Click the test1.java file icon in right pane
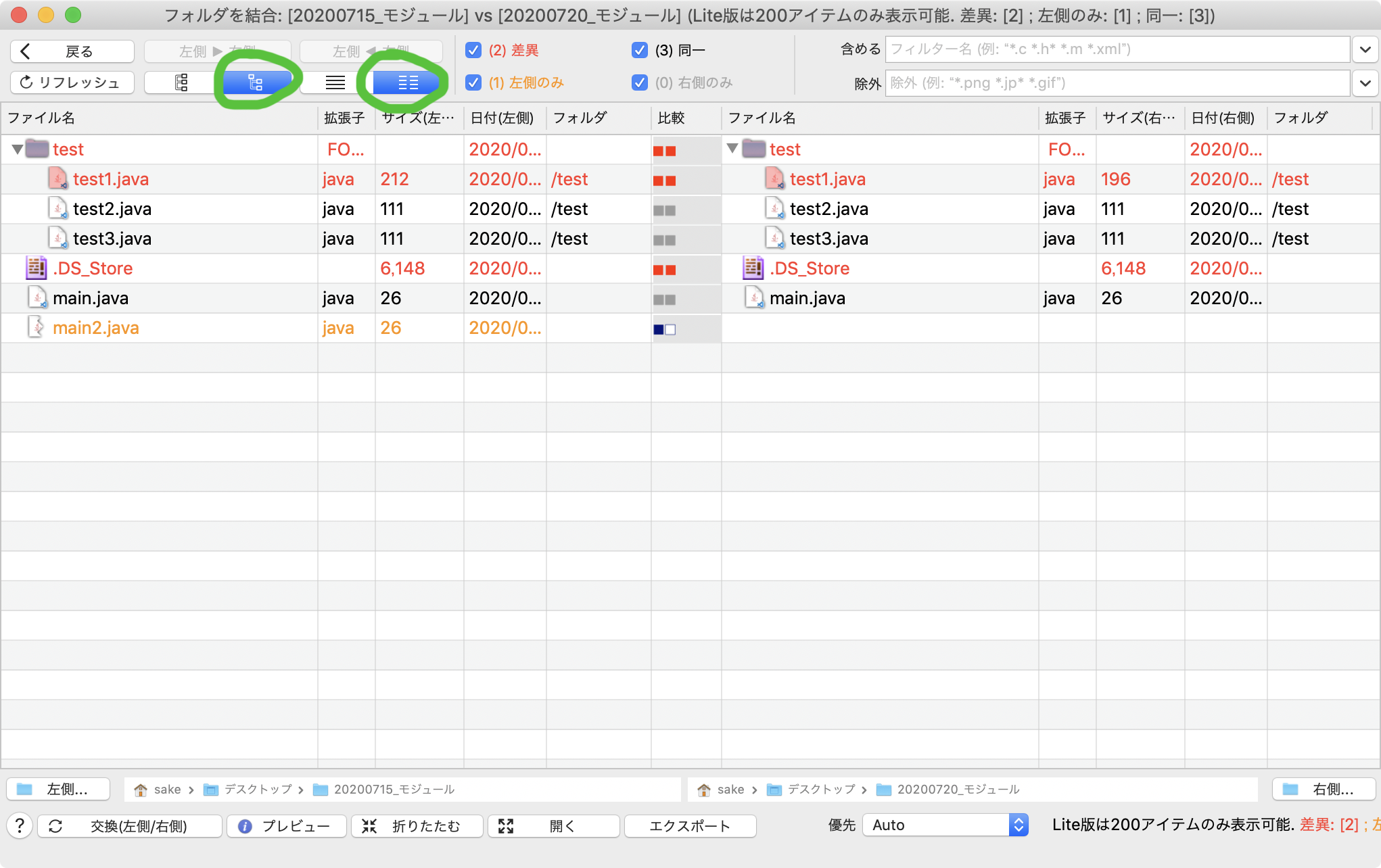This screenshot has height=868, width=1381. 774,179
